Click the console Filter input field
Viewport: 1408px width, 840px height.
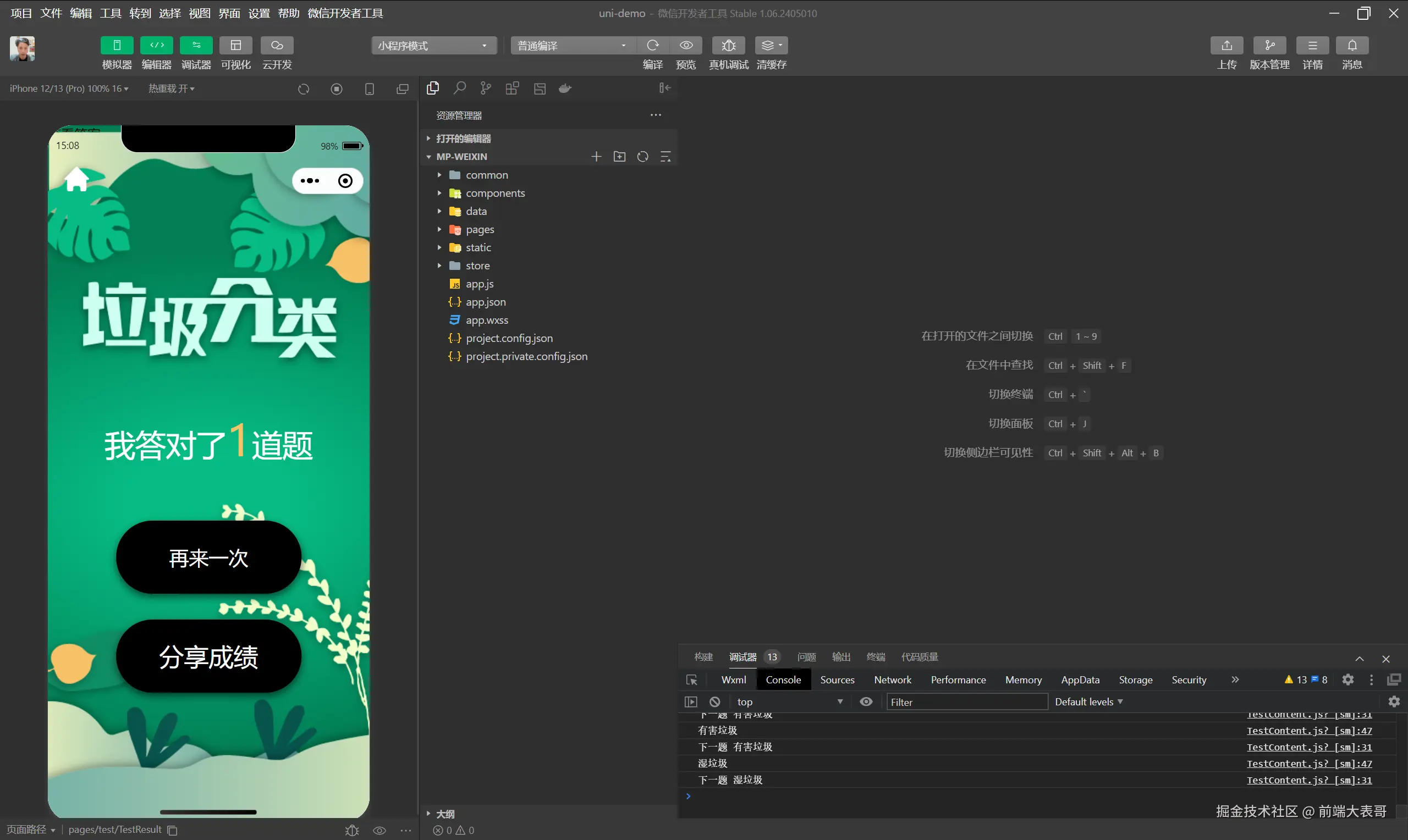tap(966, 702)
